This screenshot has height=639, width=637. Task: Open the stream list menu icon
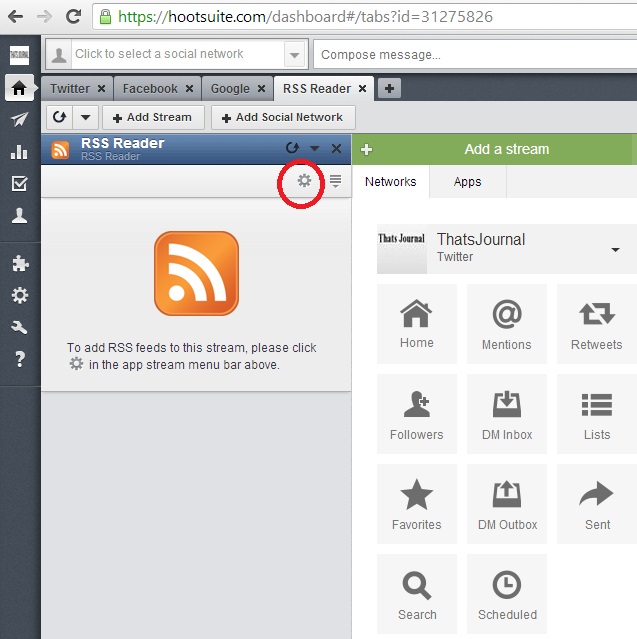coord(335,181)
